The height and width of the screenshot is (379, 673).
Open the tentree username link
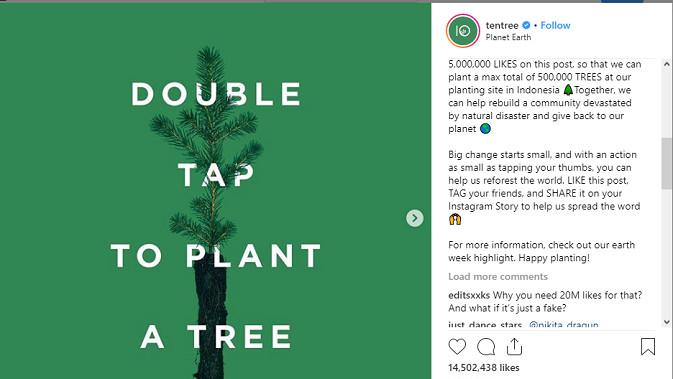(x=502, y=25)
